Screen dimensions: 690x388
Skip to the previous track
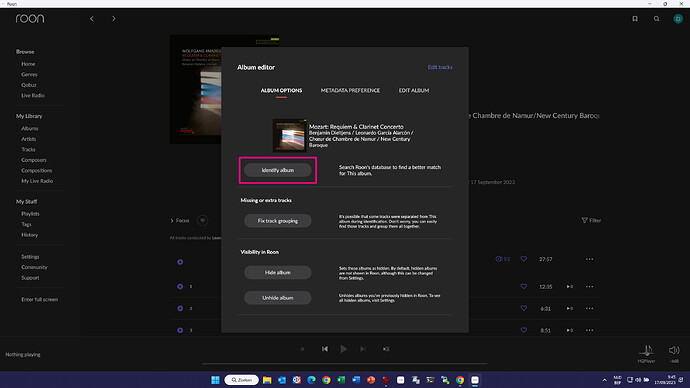pyautogui.click(x=325, y=349)
